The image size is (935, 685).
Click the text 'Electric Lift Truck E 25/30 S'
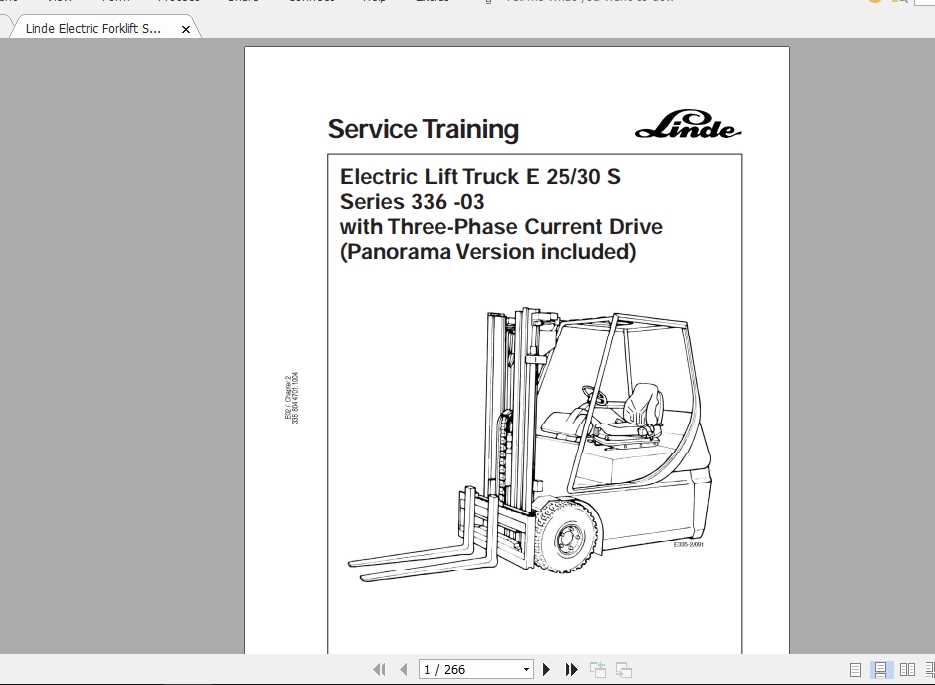click(x=480, y=176)
